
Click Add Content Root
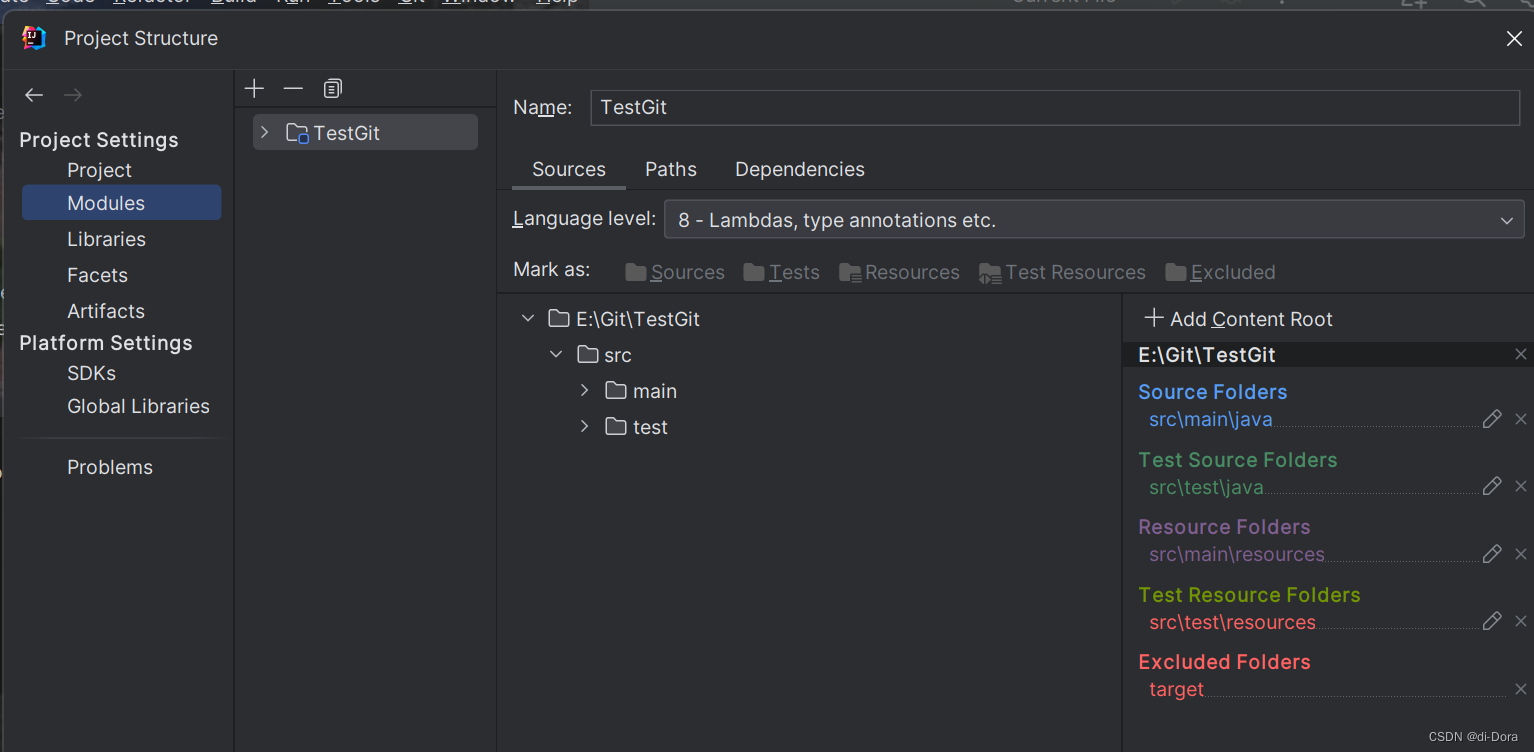point(1239,319)
